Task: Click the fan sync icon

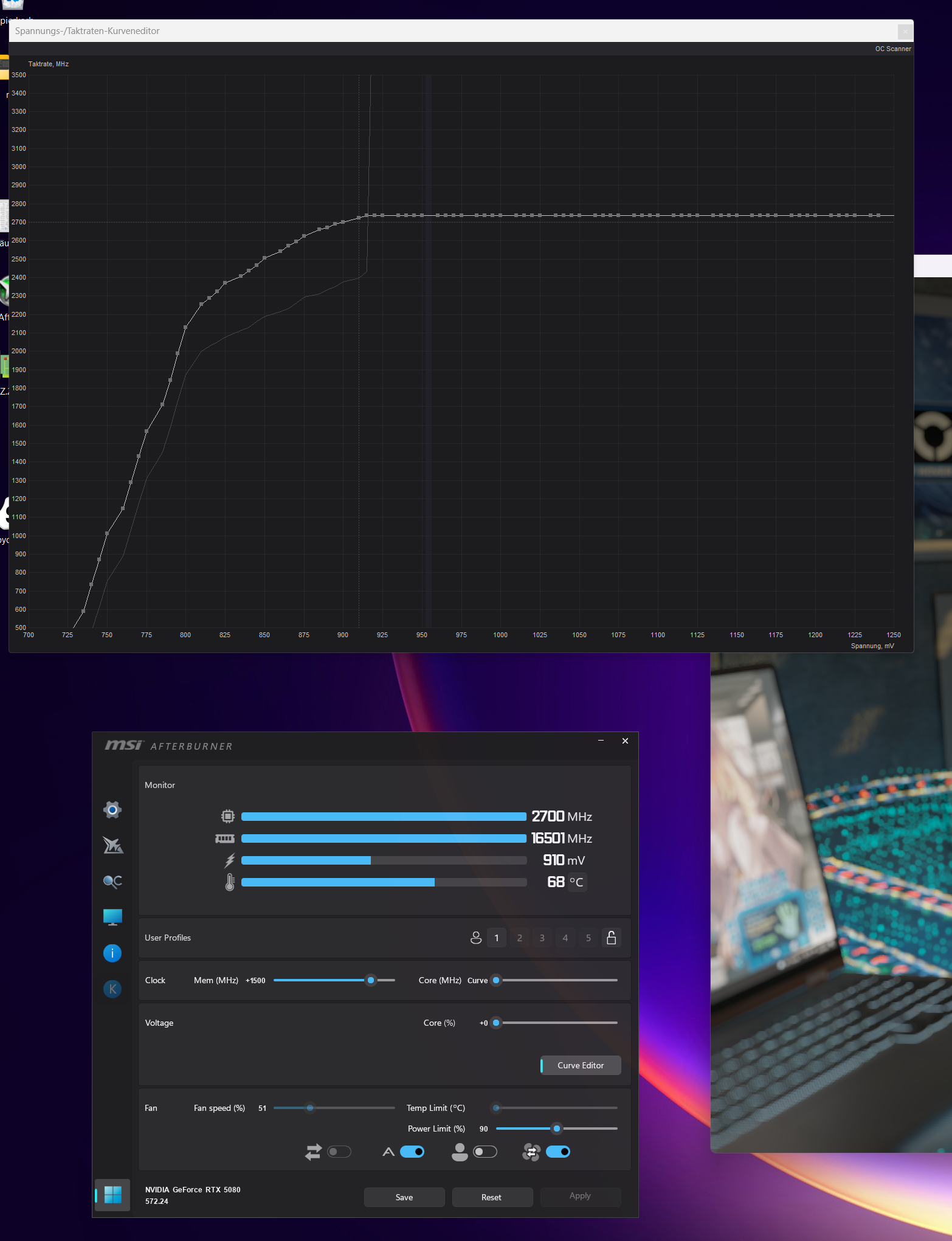Action: (x=531, y=1152)
